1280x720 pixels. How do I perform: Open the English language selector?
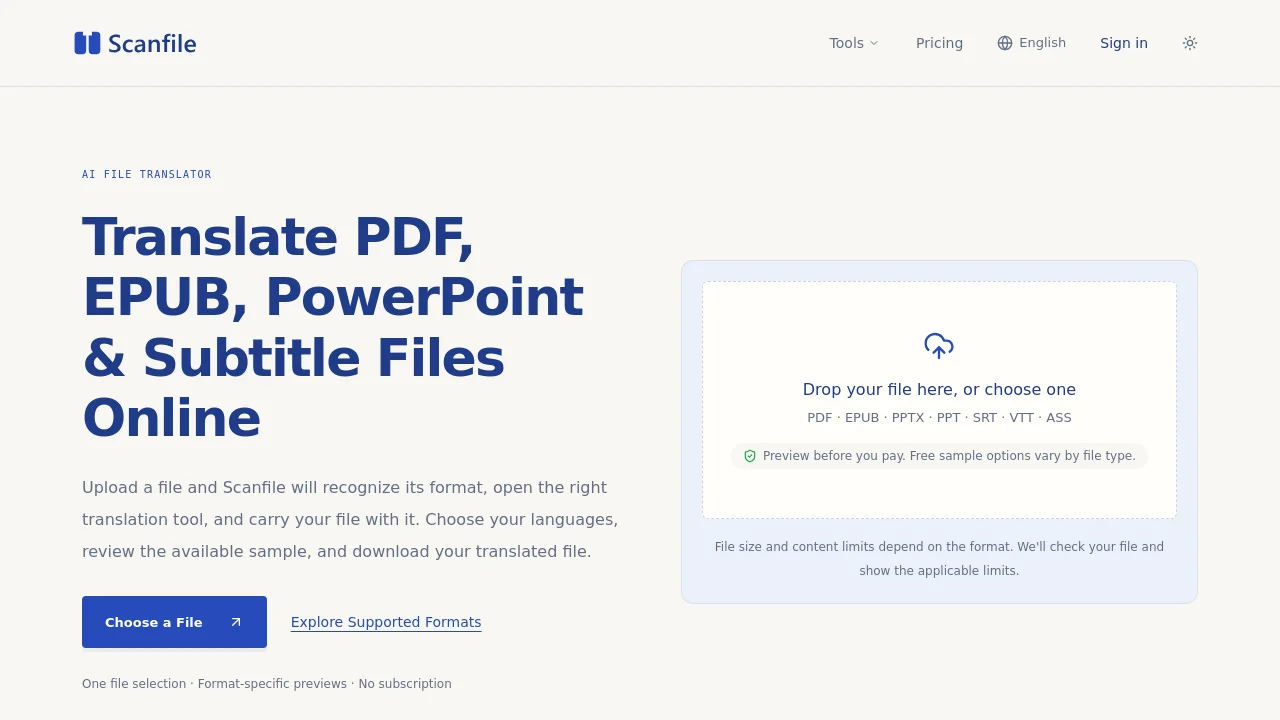[1031, 43]
